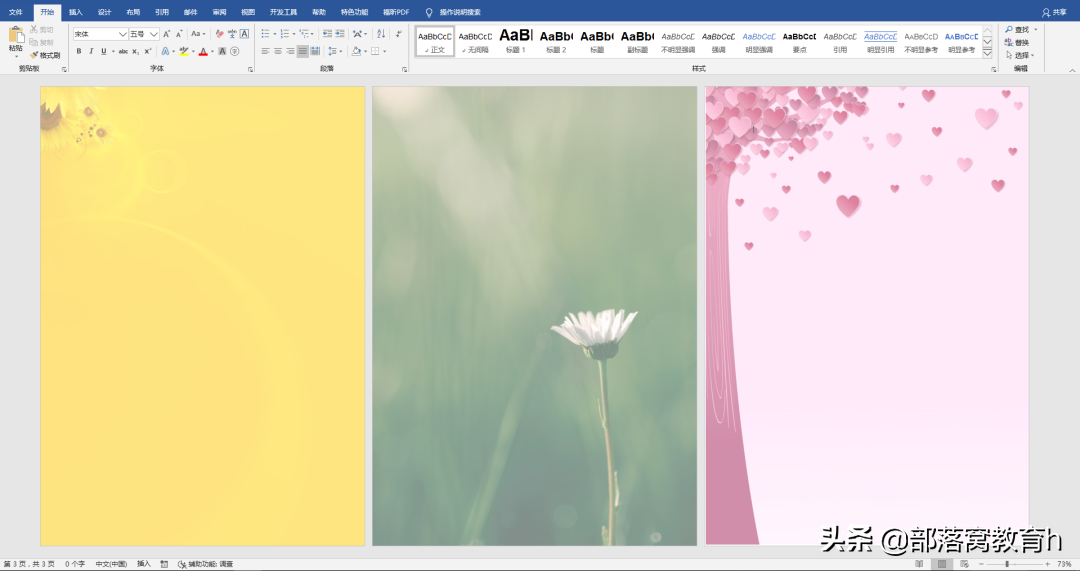This screenshot has height=571, width=1080.
Task: Apply the 无间隔 style
Action: pos(475,41)
